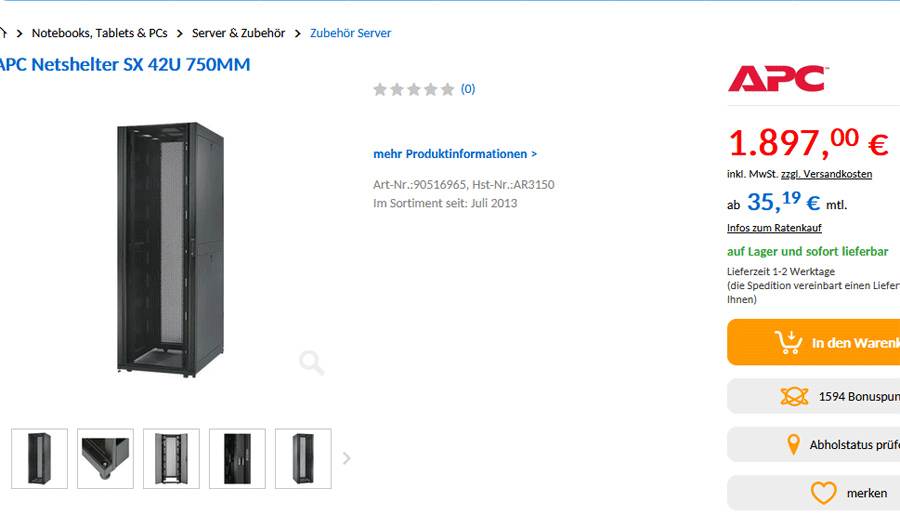900x515 pixels.
Task: Open Server & Zubehör breadcrumb
Action: 238,33
